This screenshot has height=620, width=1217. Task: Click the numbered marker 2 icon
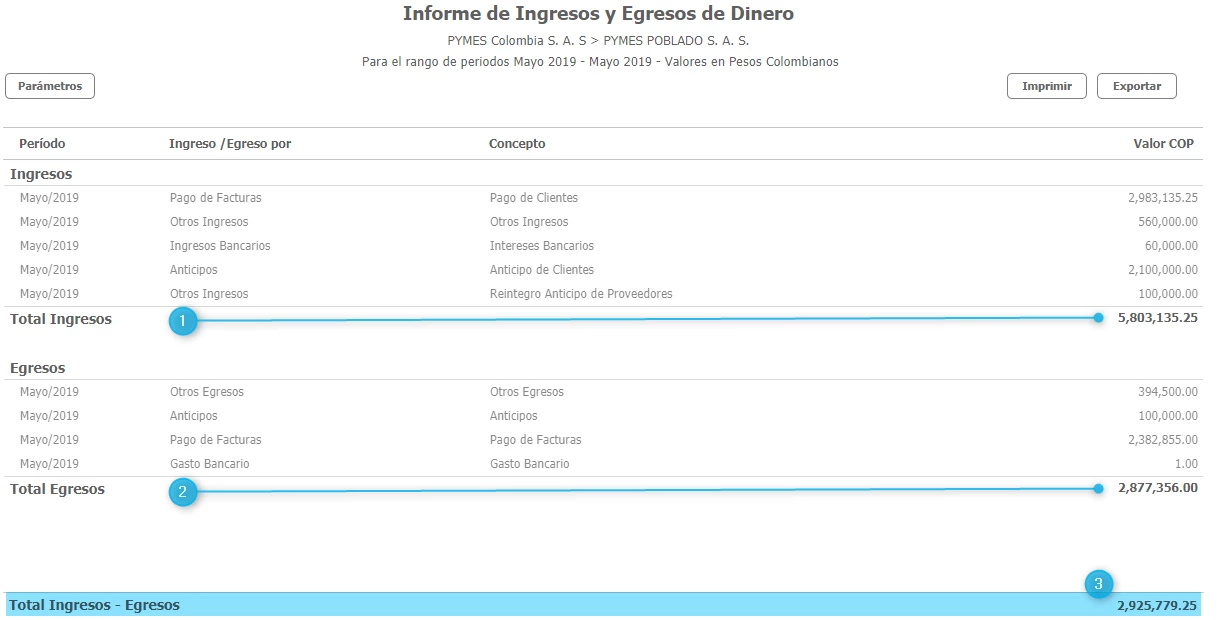pos(182,490)
